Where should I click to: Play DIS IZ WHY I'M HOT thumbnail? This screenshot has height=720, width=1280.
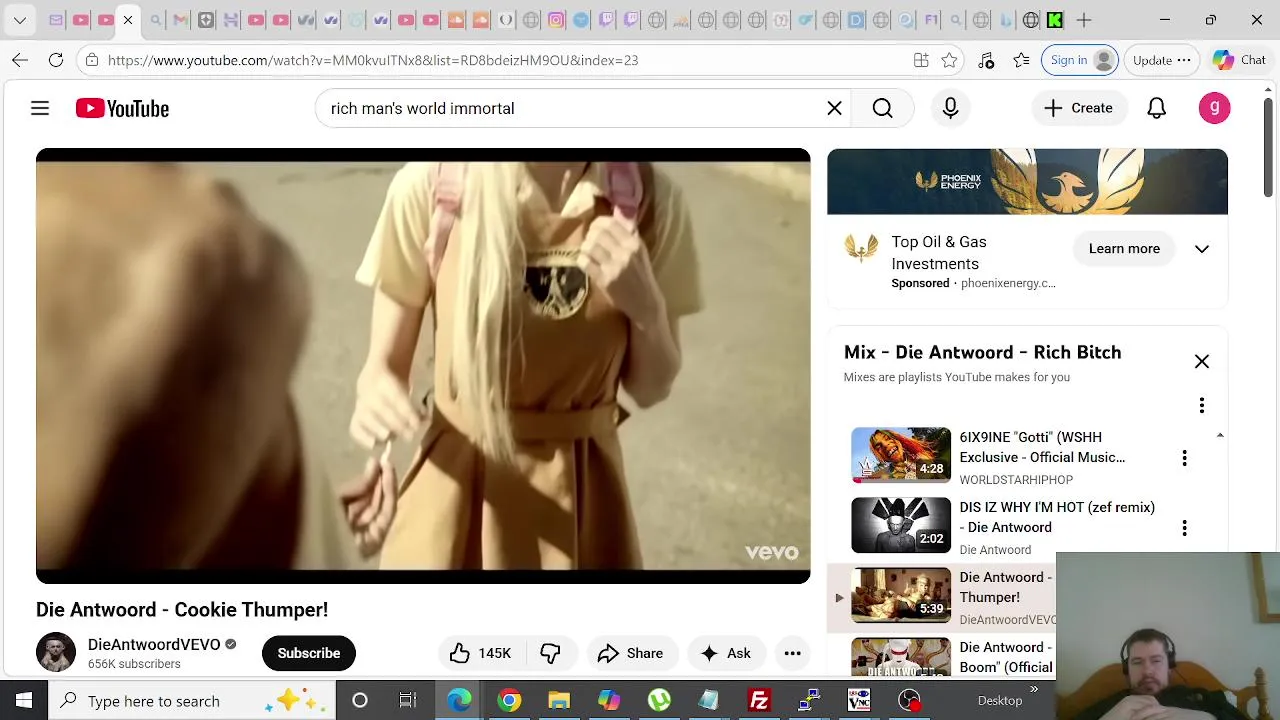tap(901, 525)
